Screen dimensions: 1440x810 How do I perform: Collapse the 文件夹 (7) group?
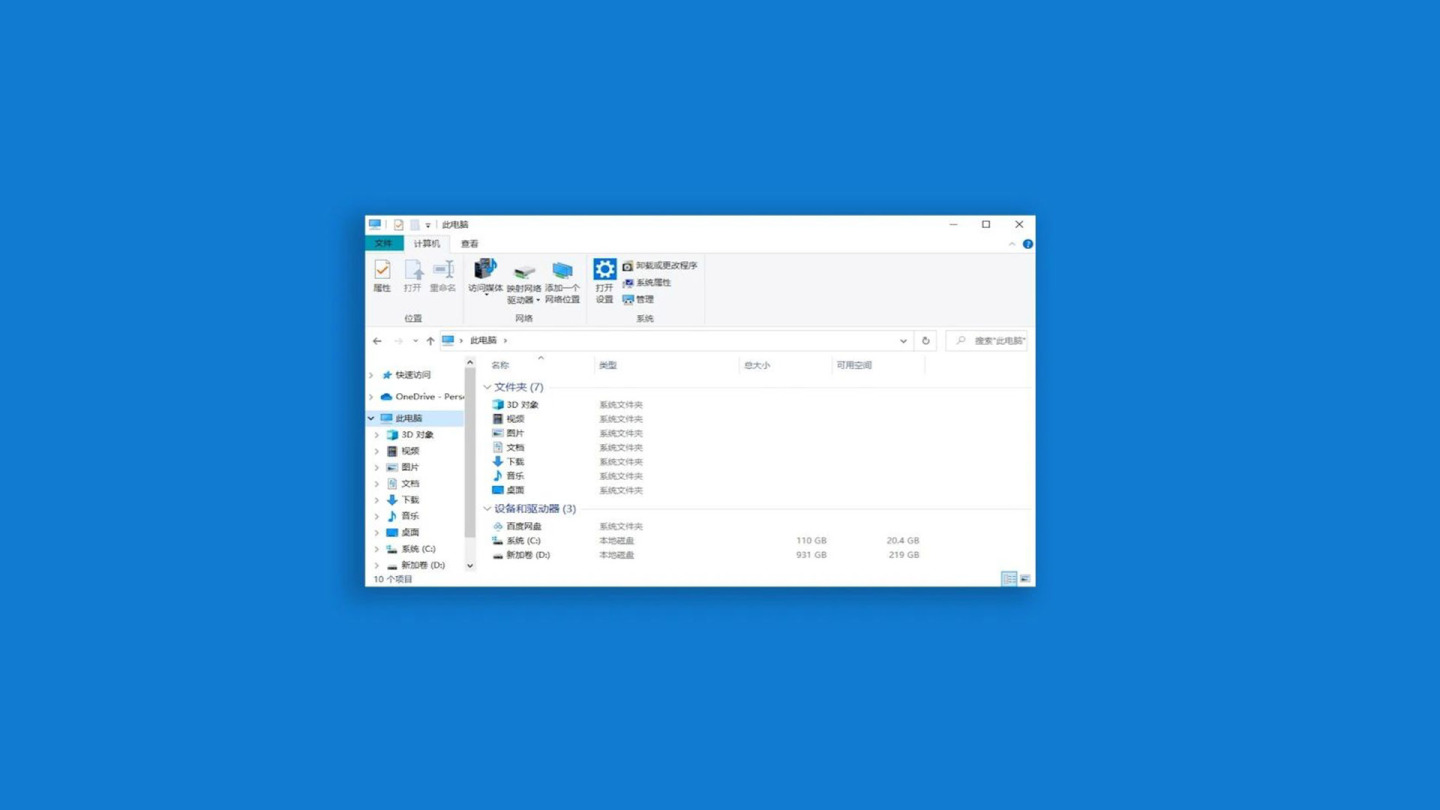click(487, 387)
